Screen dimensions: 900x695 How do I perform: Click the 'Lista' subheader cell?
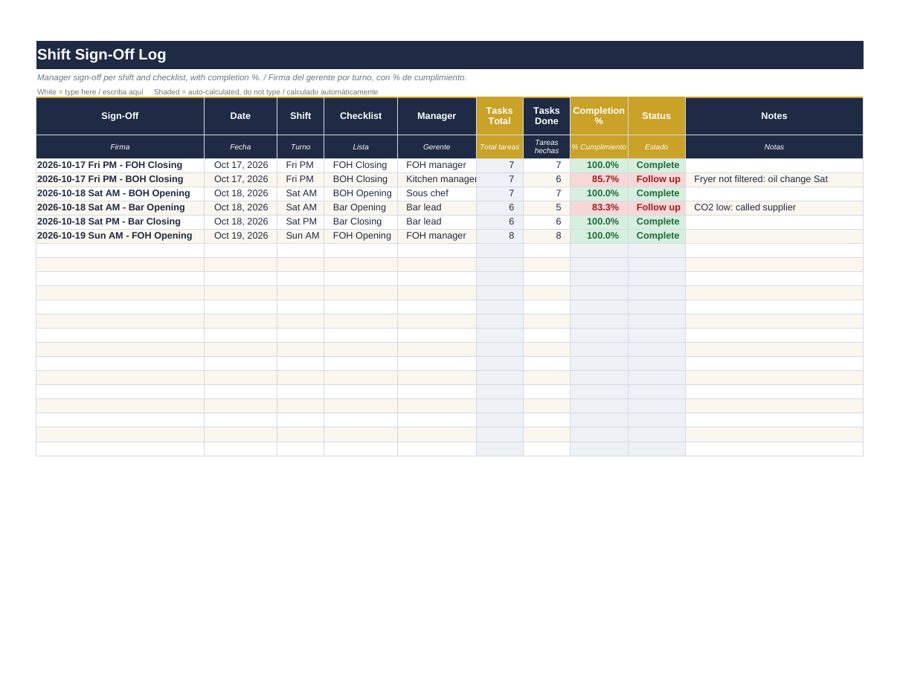pyautogui.click(x=360, y=147)
